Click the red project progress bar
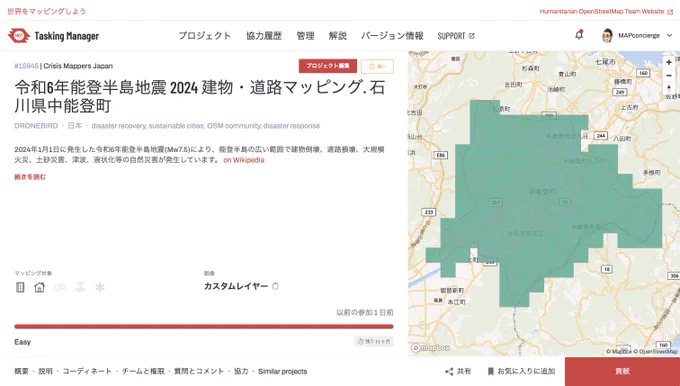The image size is (680, 386). point(204,327)
